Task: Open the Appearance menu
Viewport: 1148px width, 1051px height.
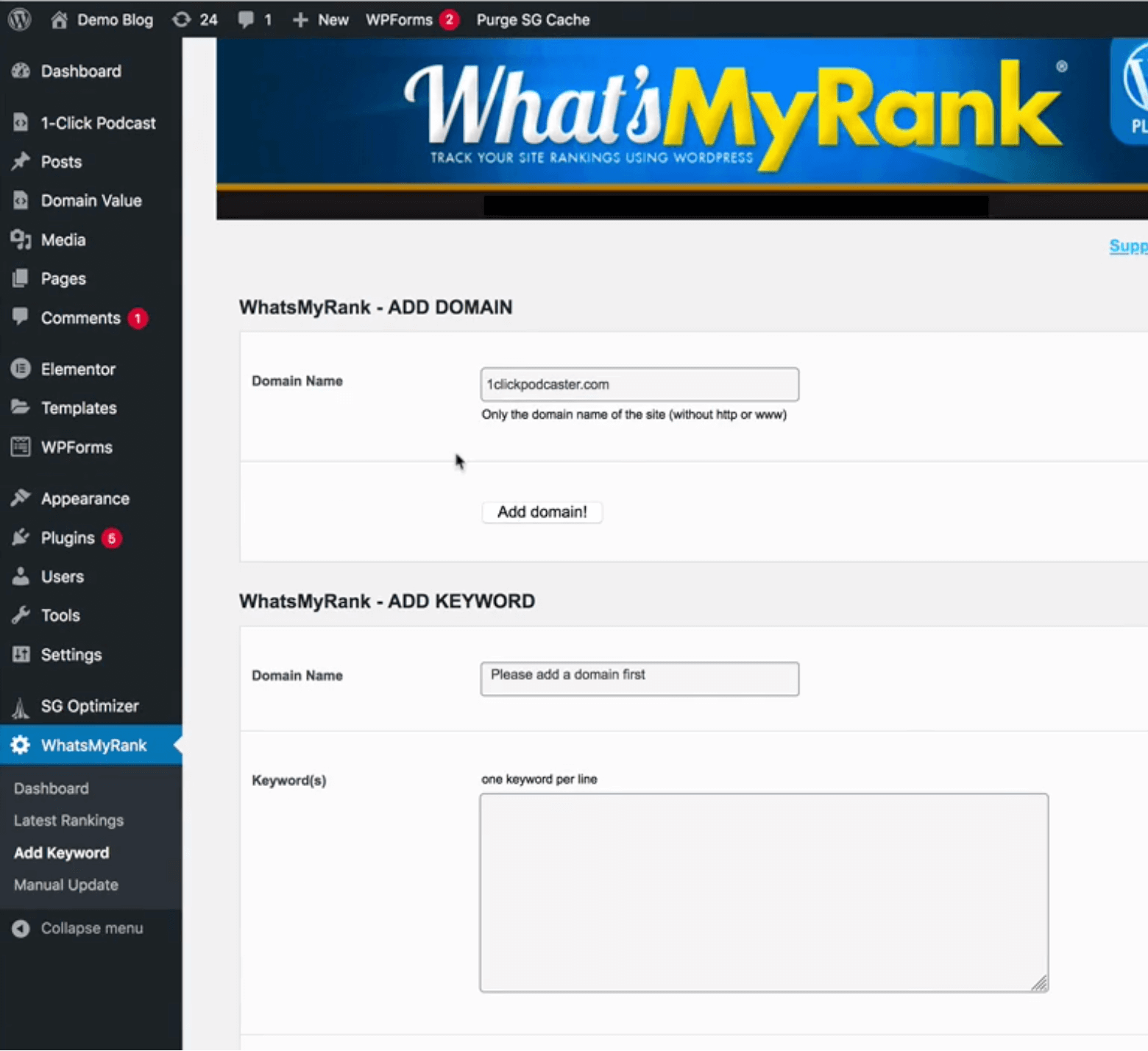Action: pos(85,499)
